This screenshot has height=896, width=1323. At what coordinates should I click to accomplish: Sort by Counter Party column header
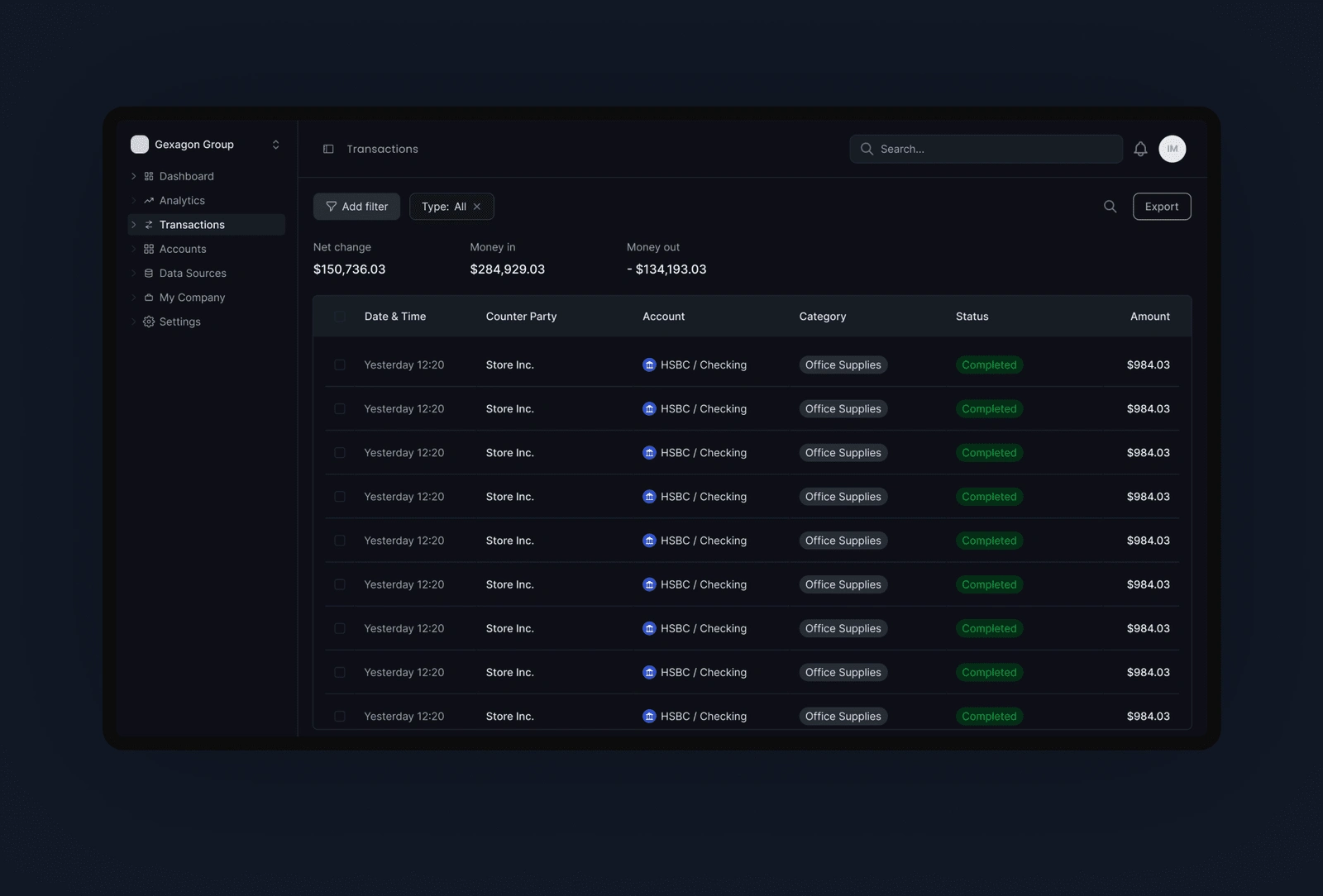click(x=521, y=317)
